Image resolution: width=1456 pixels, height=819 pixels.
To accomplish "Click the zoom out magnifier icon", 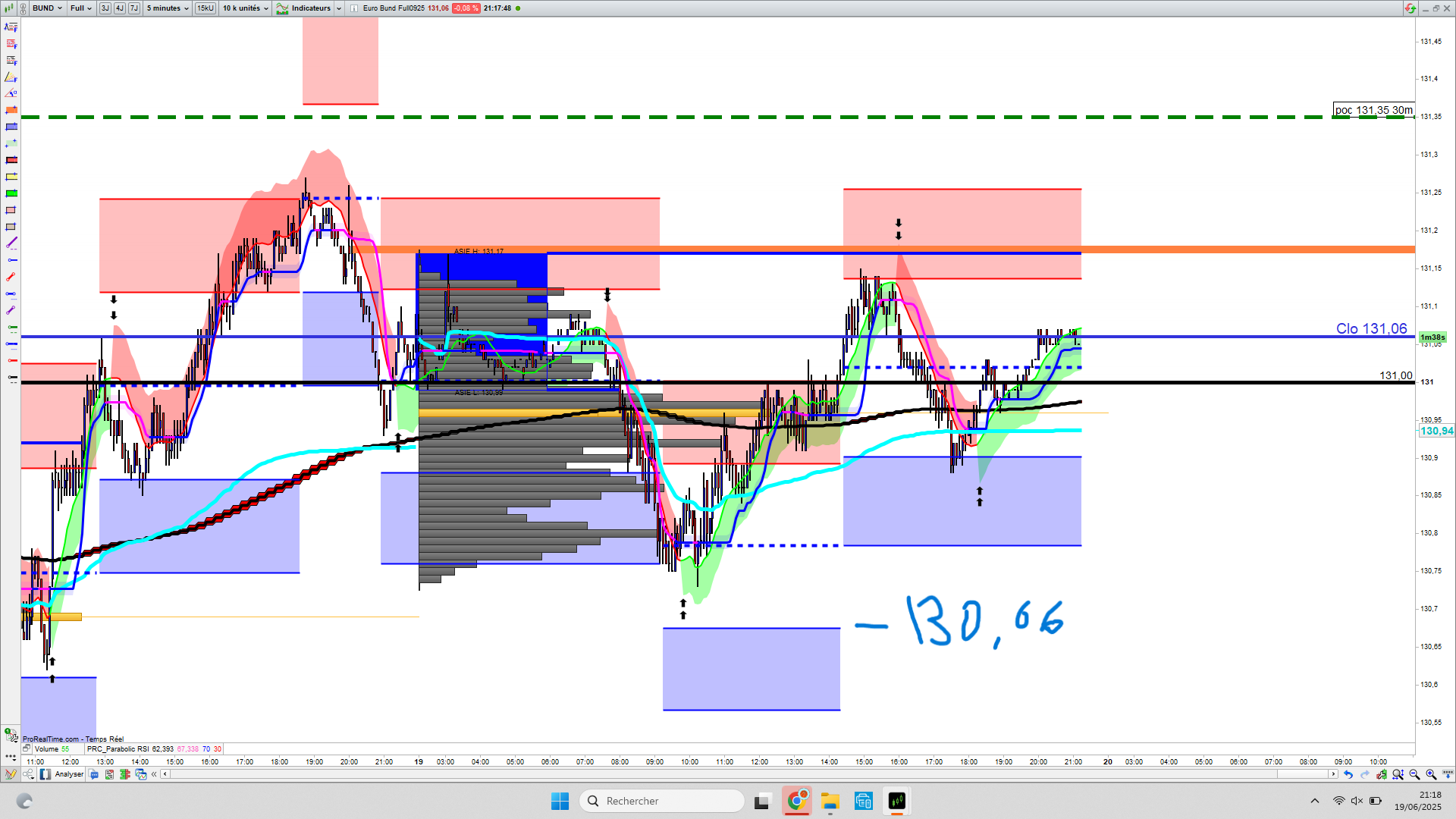I will click(x=1414, y=774).
